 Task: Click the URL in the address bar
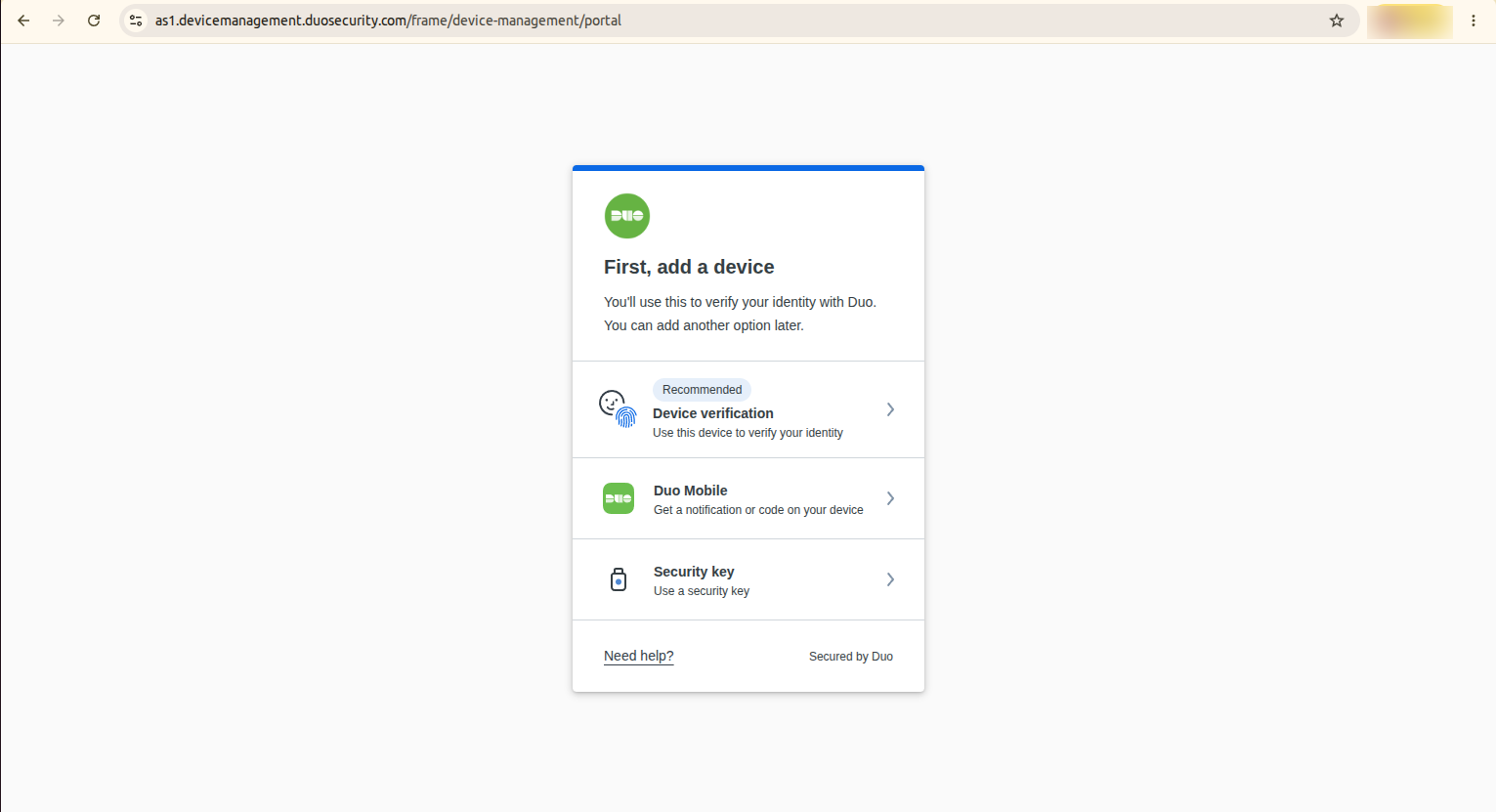point(388,21)
